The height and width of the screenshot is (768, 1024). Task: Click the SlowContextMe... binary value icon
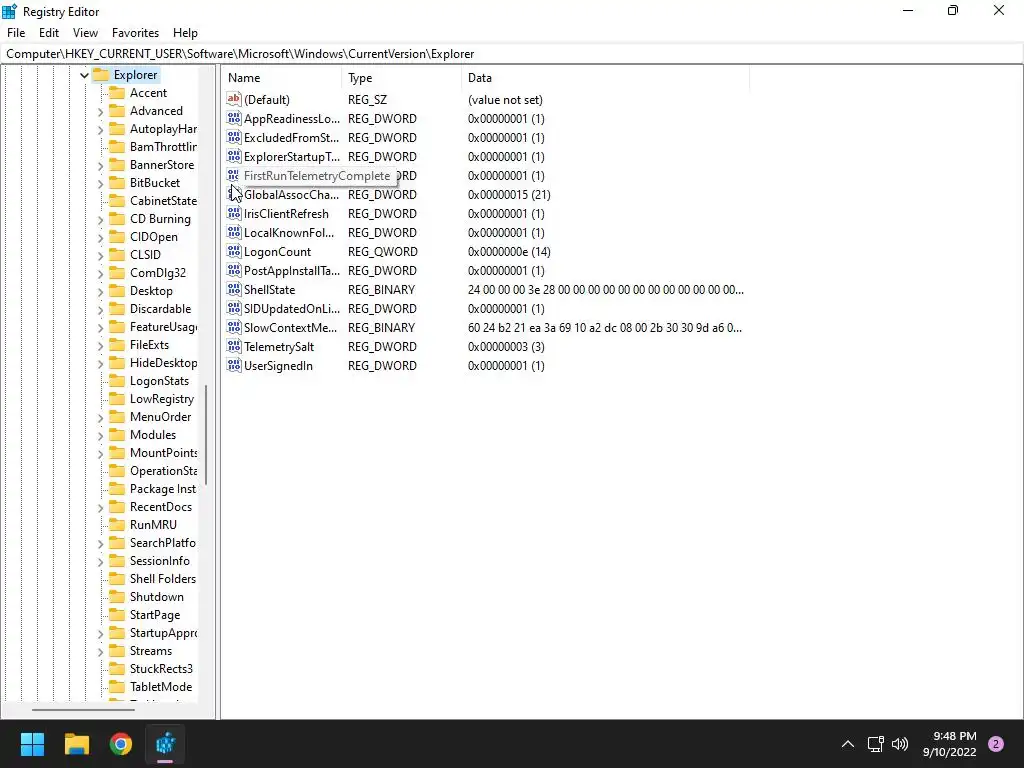coord(234,327)
